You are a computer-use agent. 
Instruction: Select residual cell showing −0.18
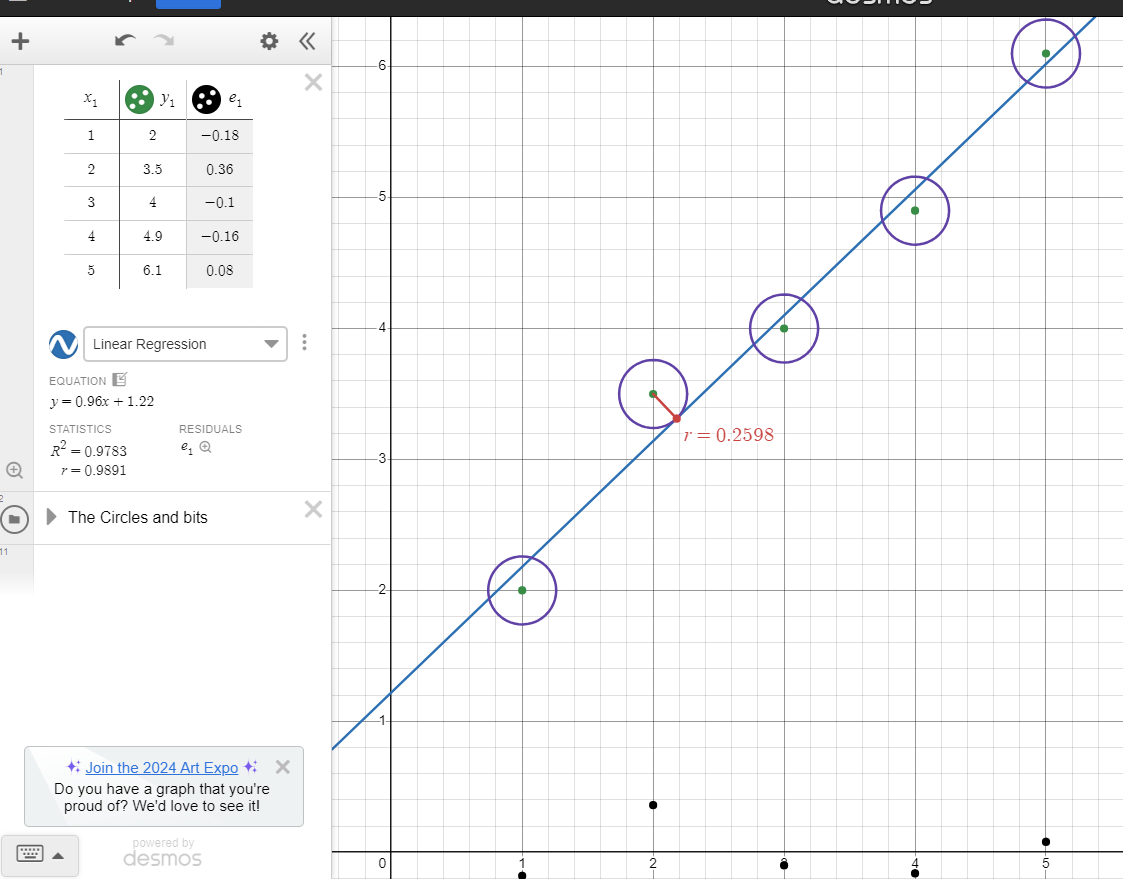220,135
